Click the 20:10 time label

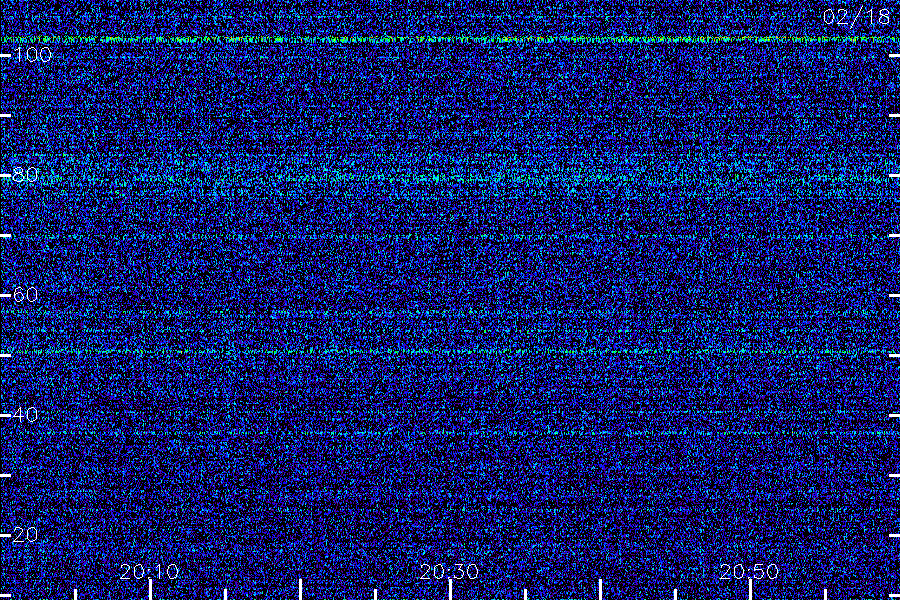tap(149, 571)
